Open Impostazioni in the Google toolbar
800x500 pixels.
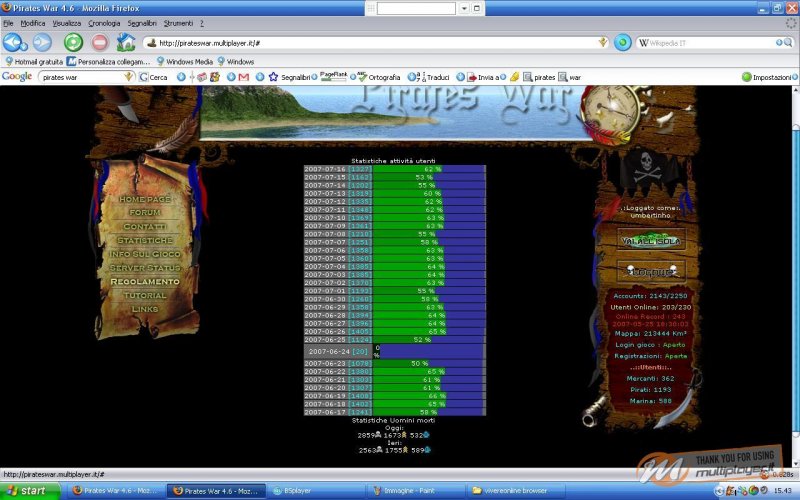[766, 77]
